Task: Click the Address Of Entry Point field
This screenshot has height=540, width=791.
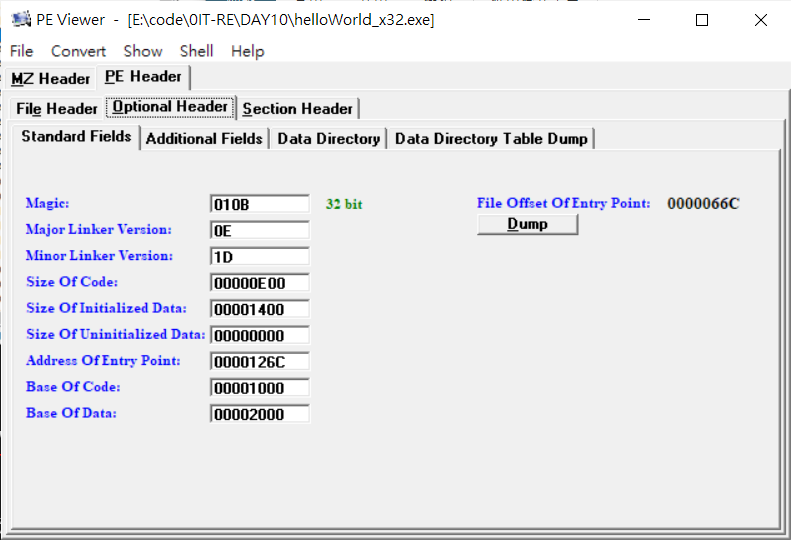Action: [x=259, y=362]
